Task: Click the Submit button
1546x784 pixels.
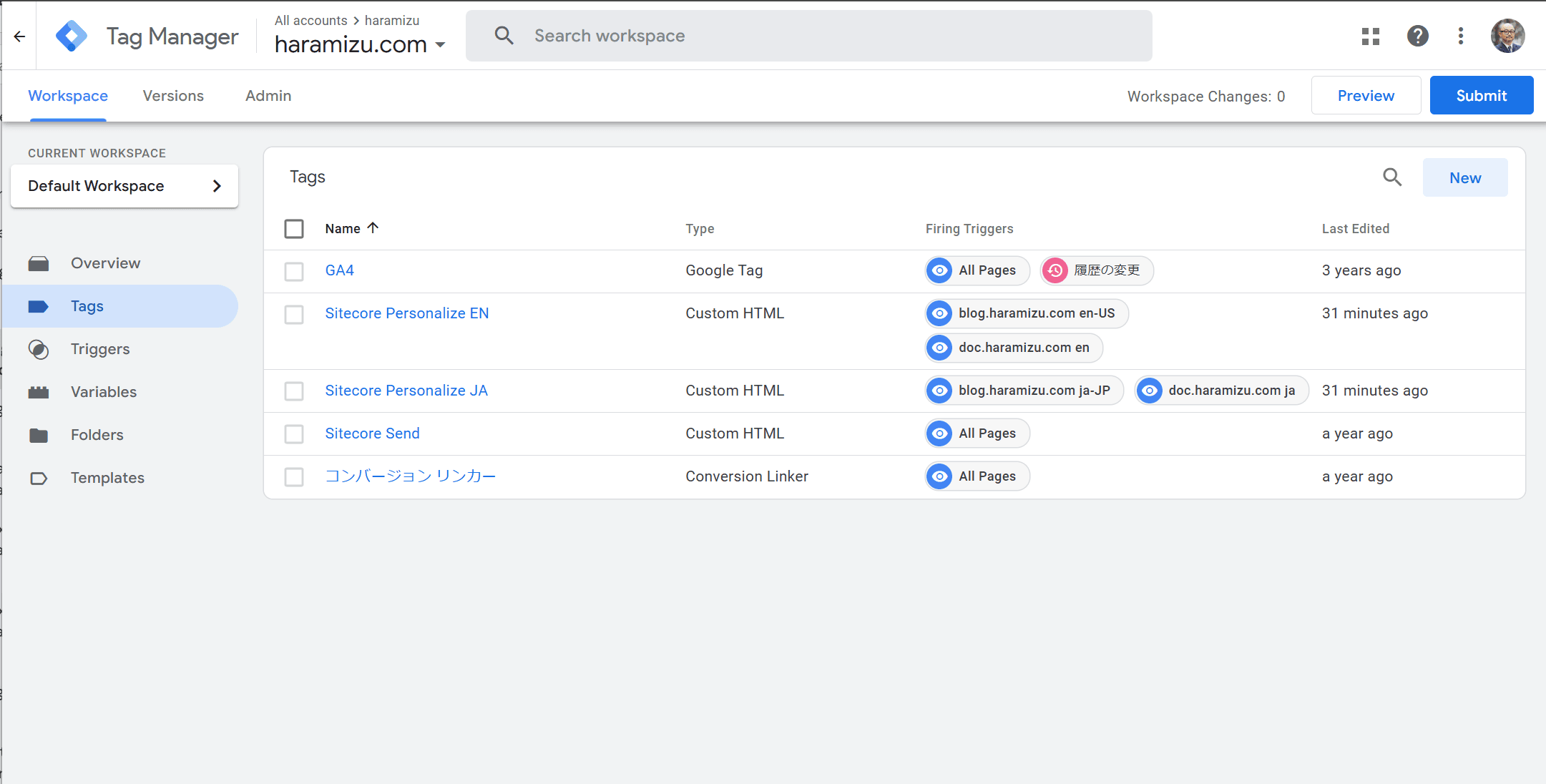Action: click(1481, 96)
